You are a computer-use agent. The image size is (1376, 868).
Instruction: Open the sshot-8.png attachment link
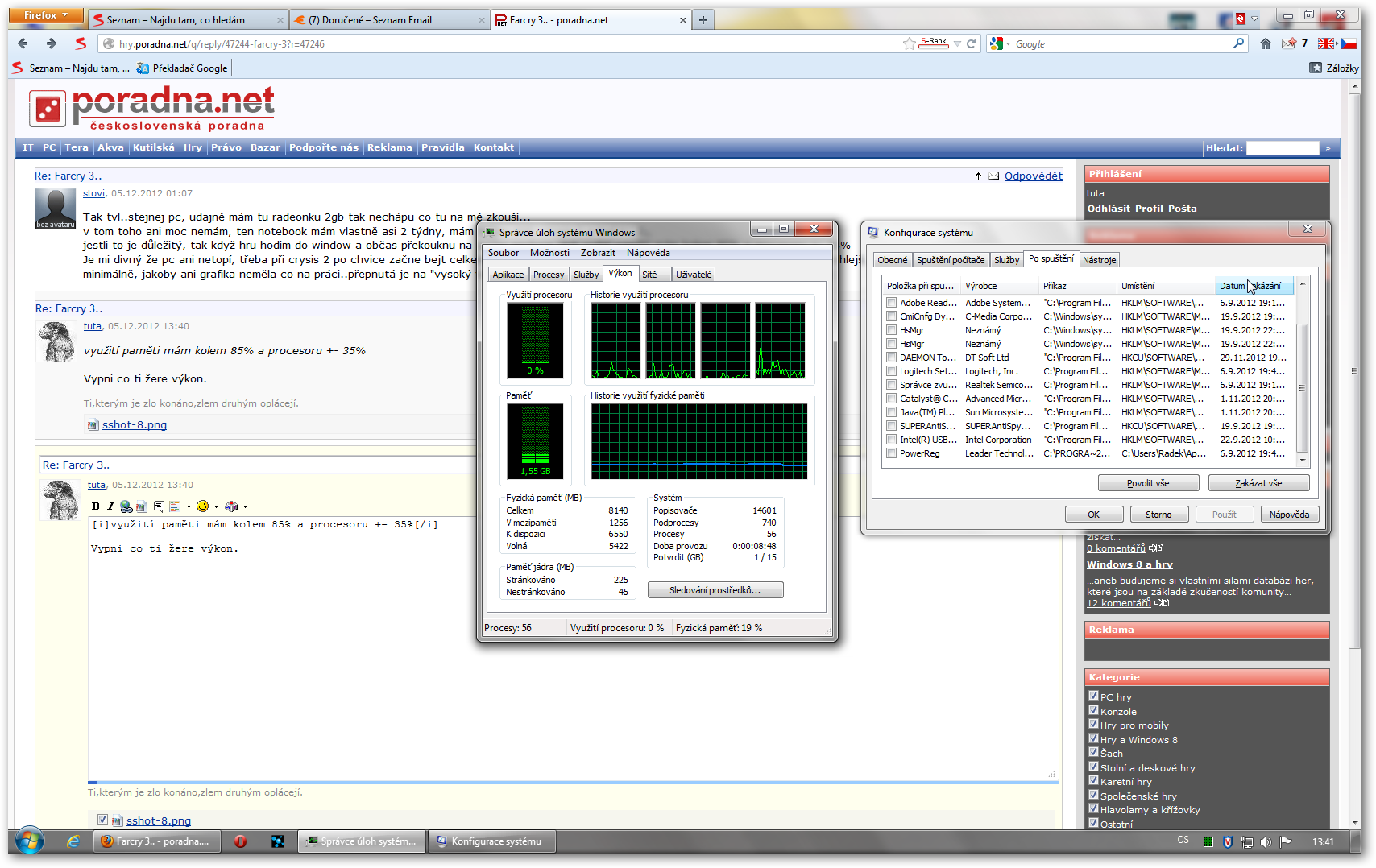pos(135,425)
